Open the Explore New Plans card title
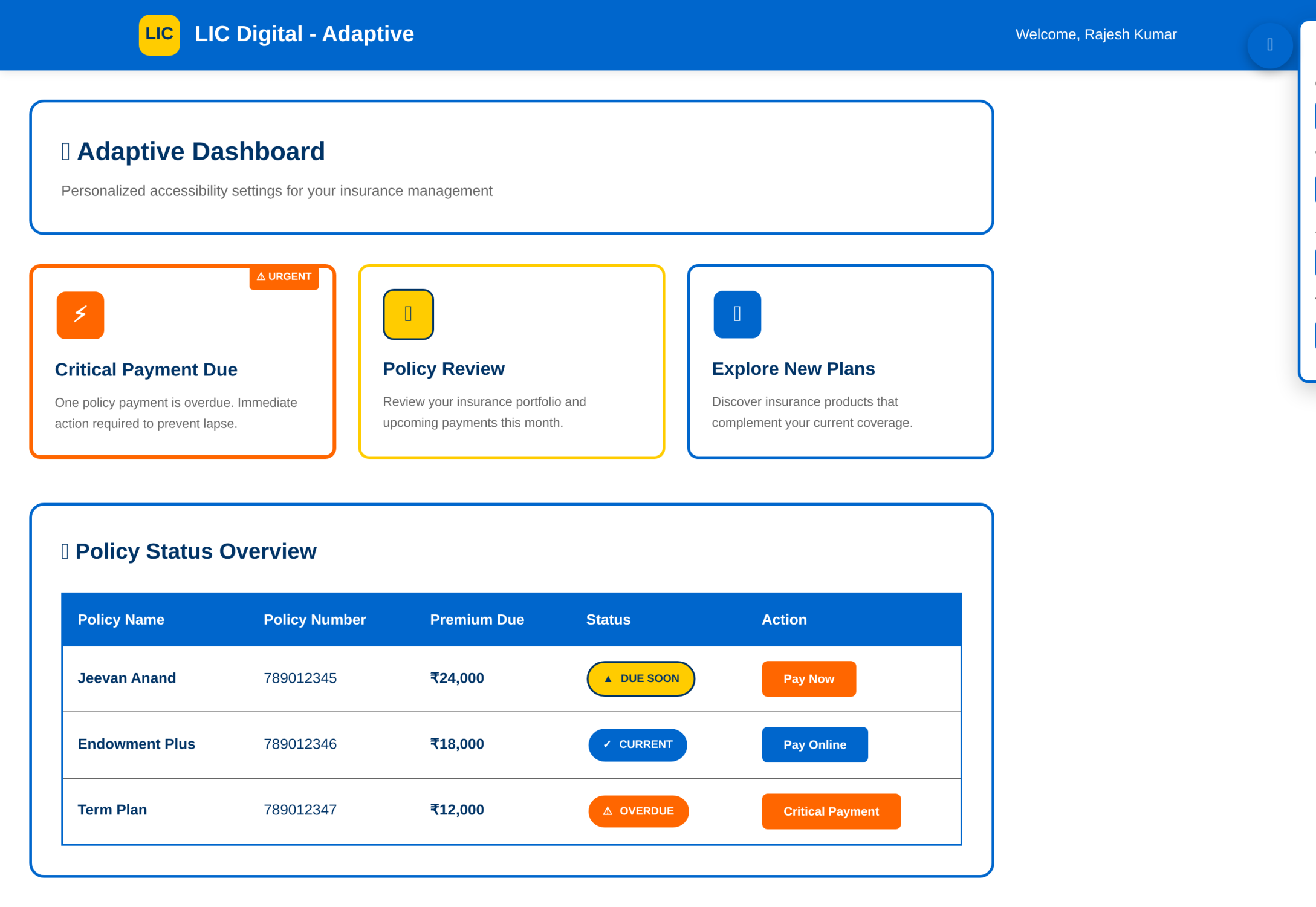 click(x=793, y=369)
